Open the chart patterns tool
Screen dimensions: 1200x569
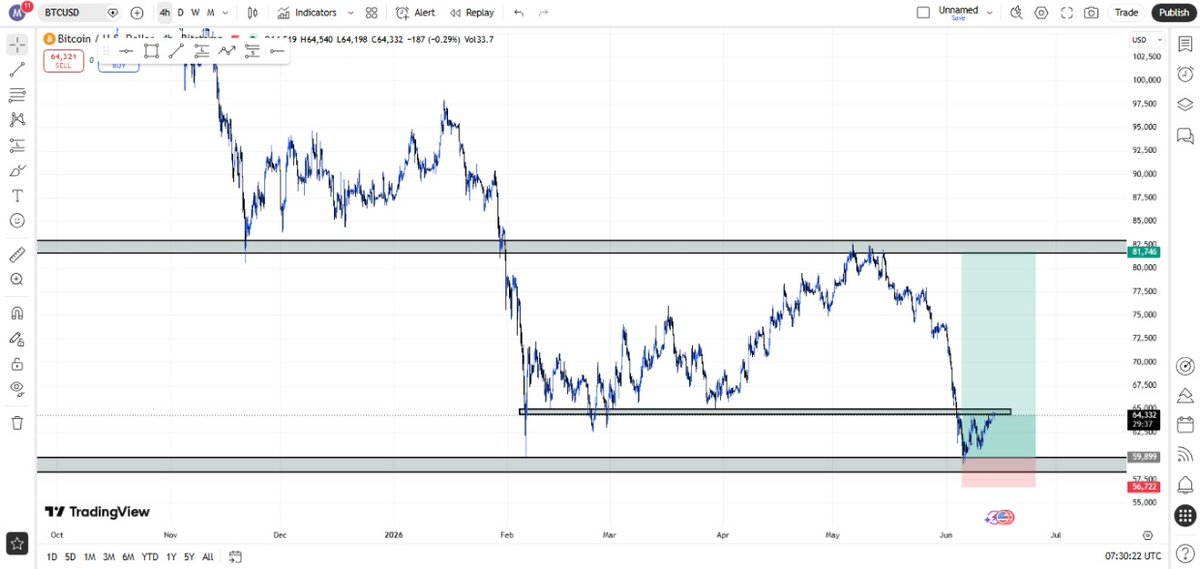coord(17,120)
